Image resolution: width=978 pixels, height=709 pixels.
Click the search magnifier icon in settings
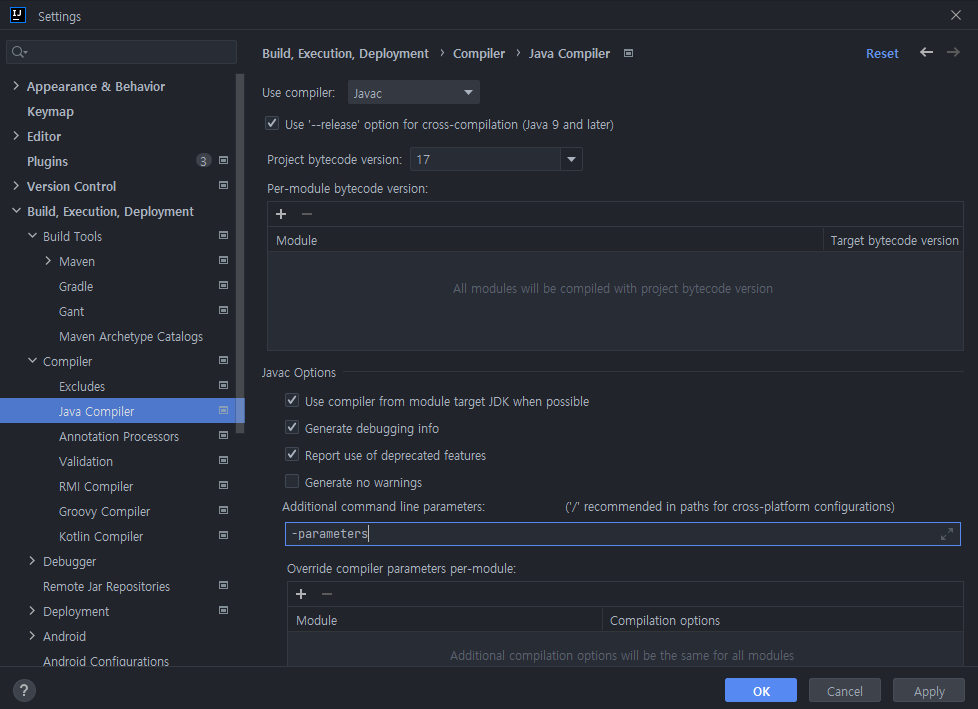tap(19, 52)
